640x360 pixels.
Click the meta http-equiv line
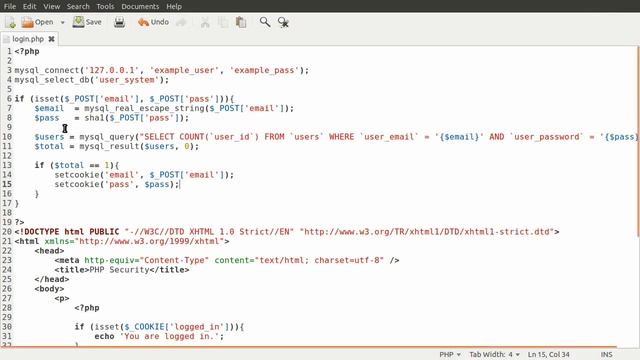(x=227, y=260)
